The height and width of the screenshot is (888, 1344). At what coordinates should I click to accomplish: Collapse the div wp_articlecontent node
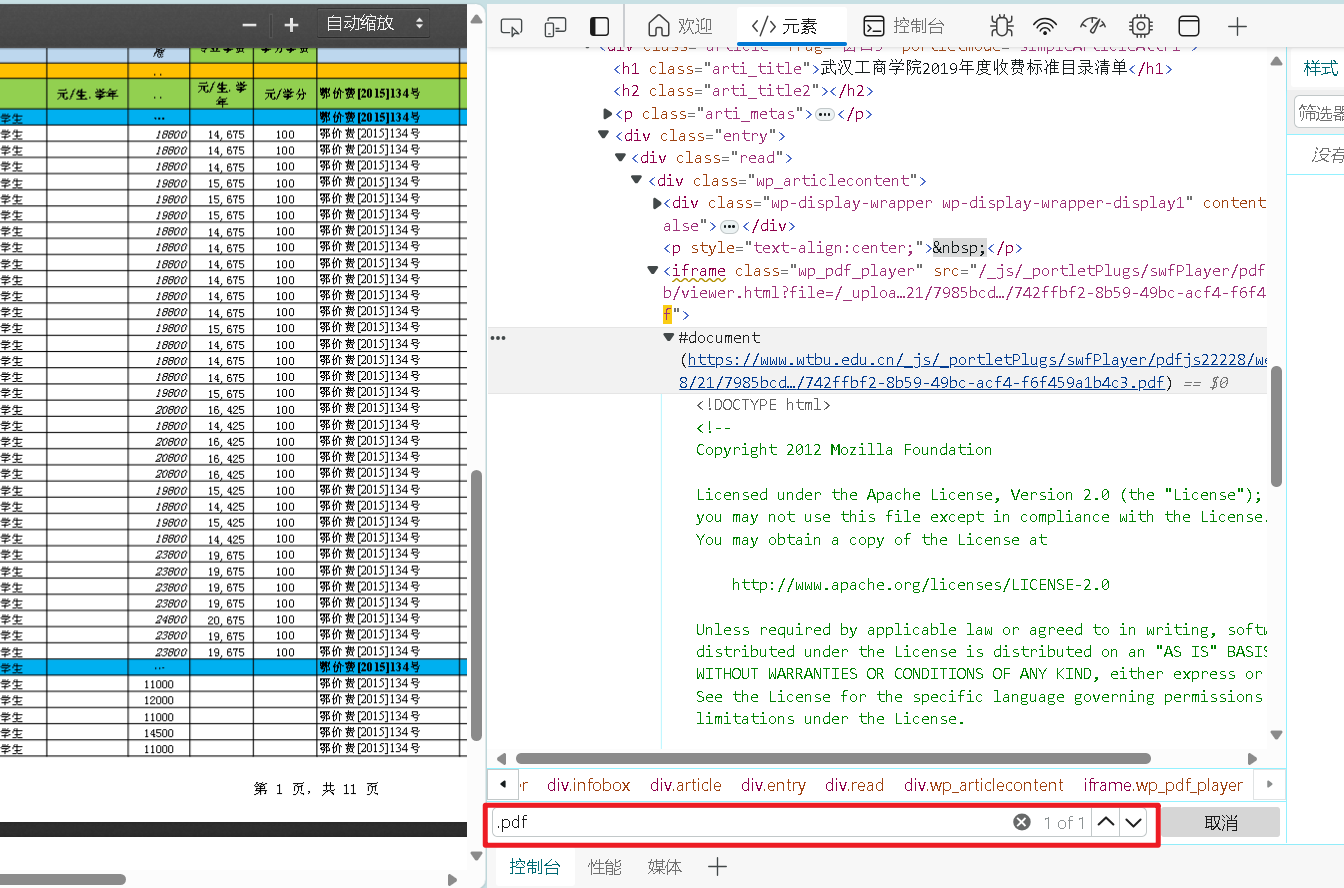pyautogui.click(x=636, y=180)
